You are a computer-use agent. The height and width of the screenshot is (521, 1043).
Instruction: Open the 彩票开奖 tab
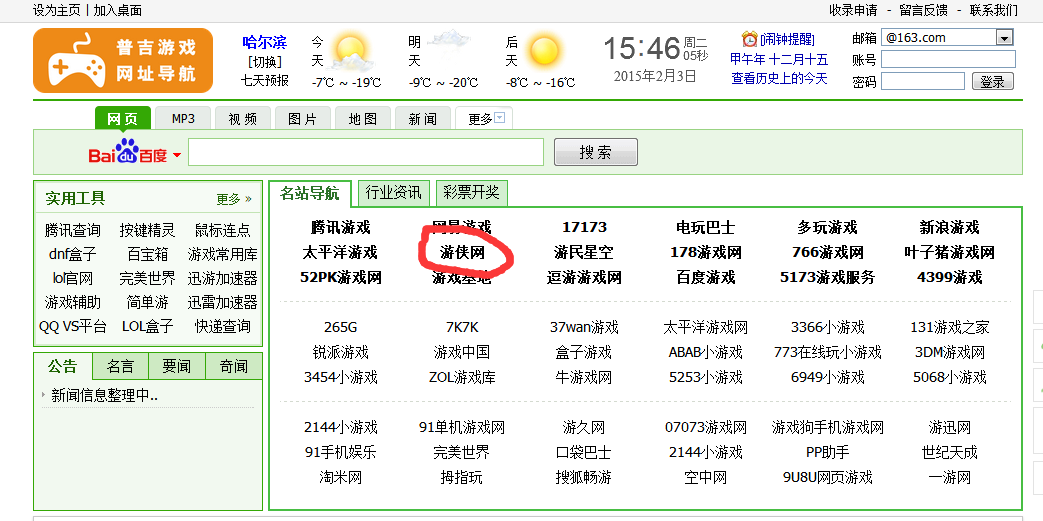click(x=472, y=193)
